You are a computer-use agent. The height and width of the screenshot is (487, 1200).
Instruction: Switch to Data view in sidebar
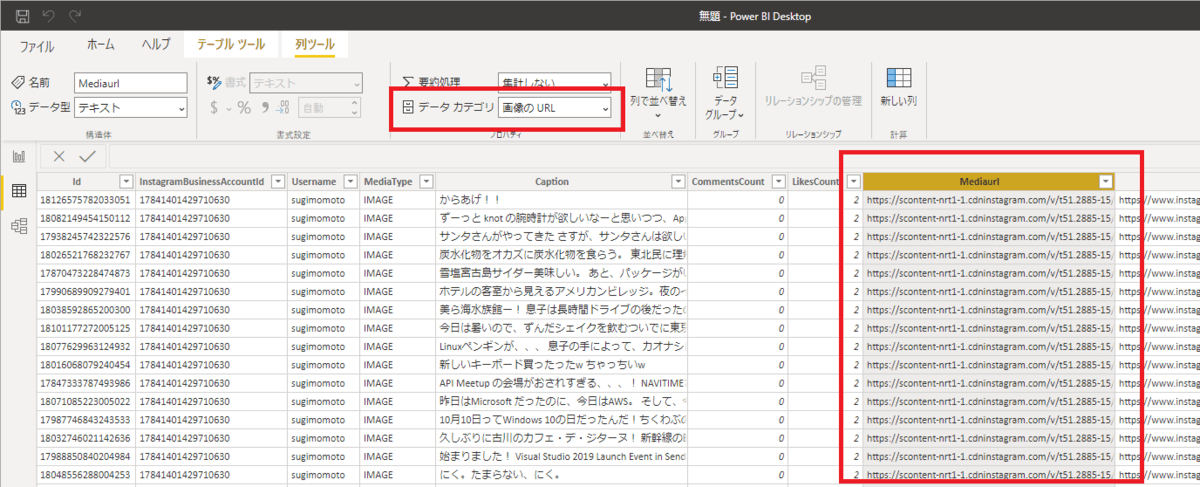tap(17, 191)
